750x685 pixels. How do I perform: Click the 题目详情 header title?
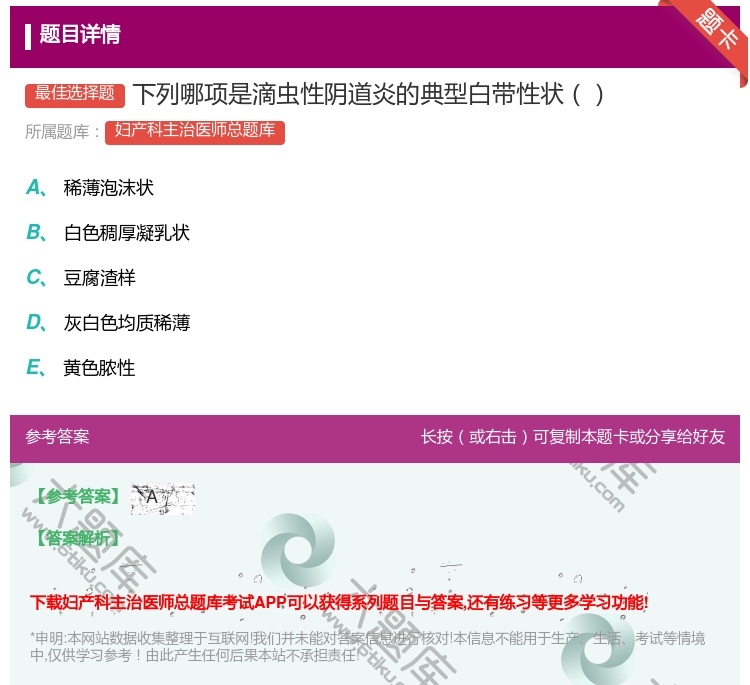tap(80, 35)
